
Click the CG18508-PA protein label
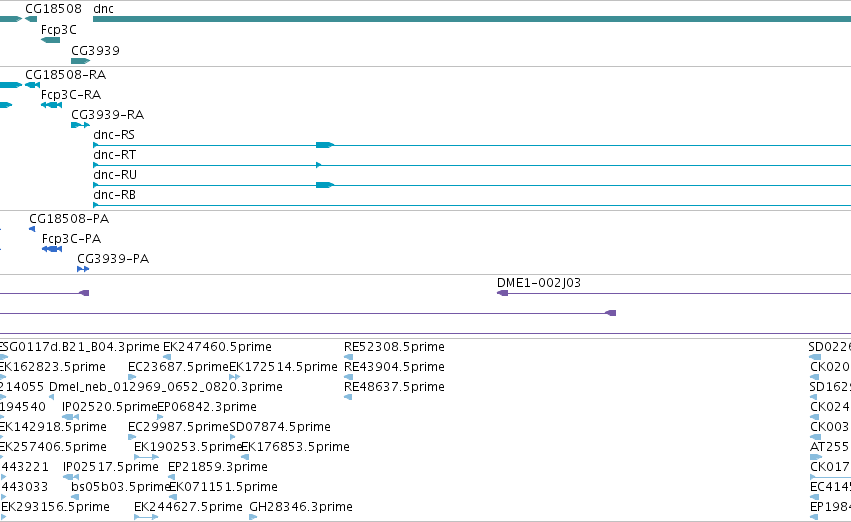(69, 219)
